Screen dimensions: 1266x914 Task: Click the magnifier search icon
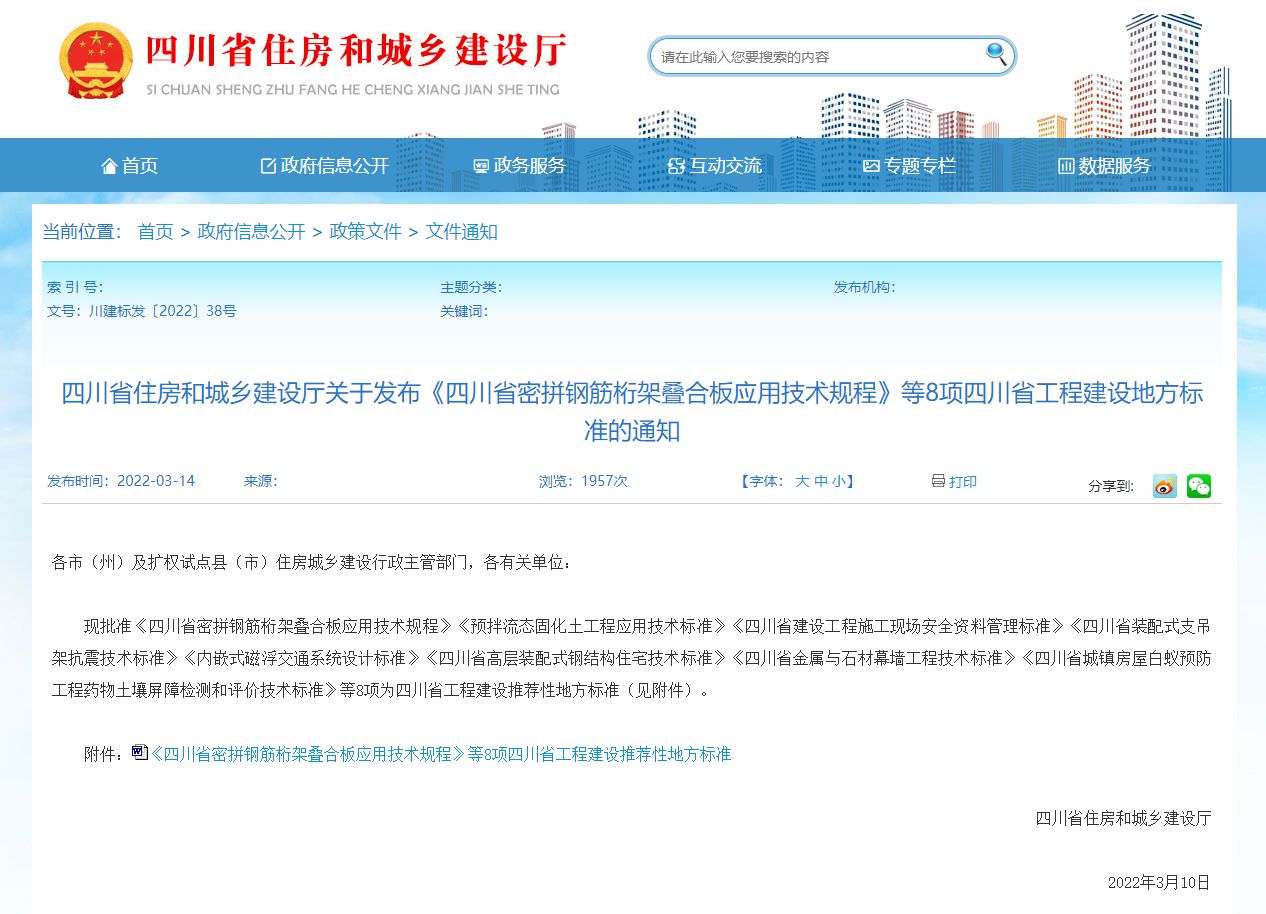tap(997, 54)
